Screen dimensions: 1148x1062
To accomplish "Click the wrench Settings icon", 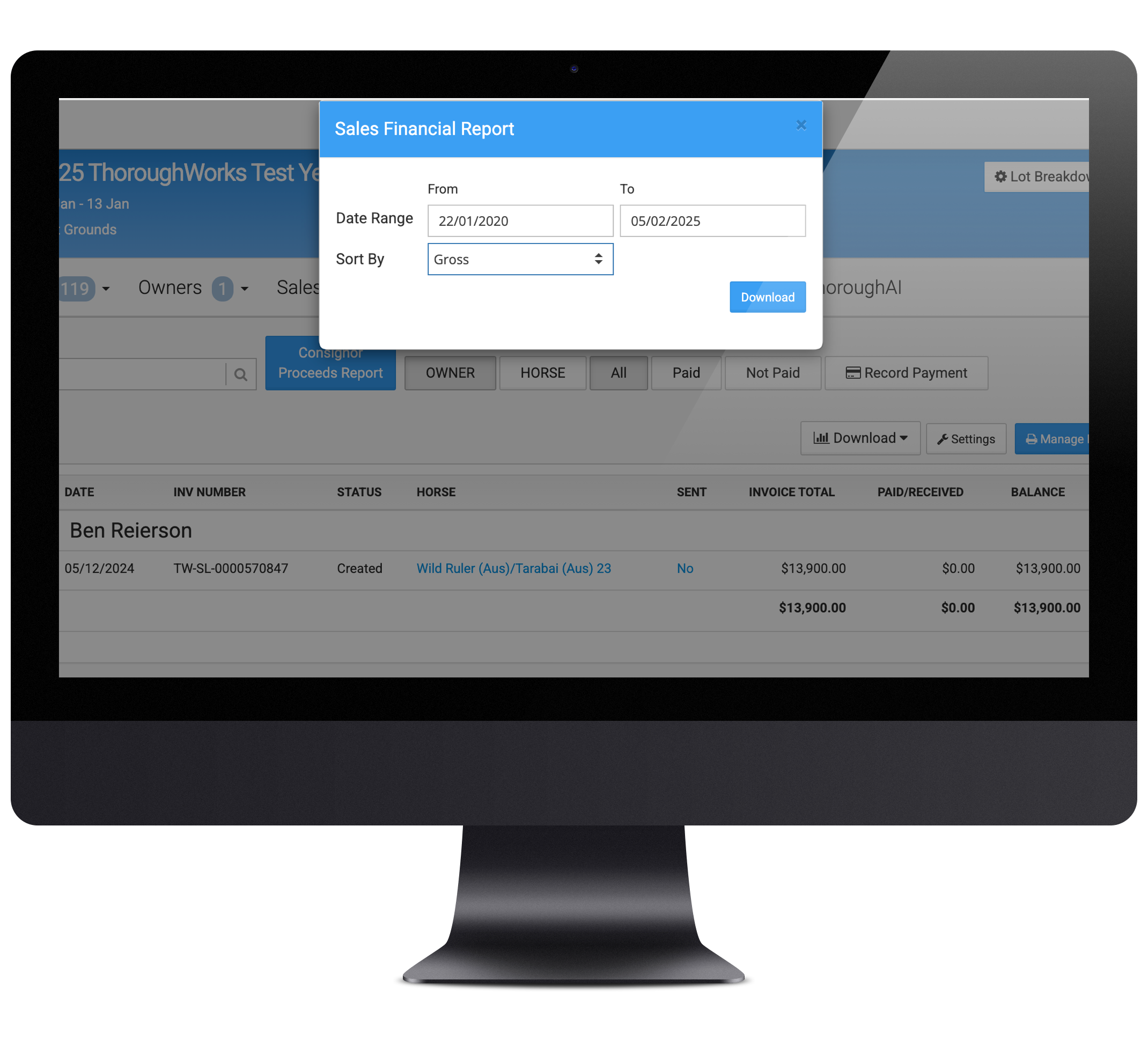I will tap(966, 439).
